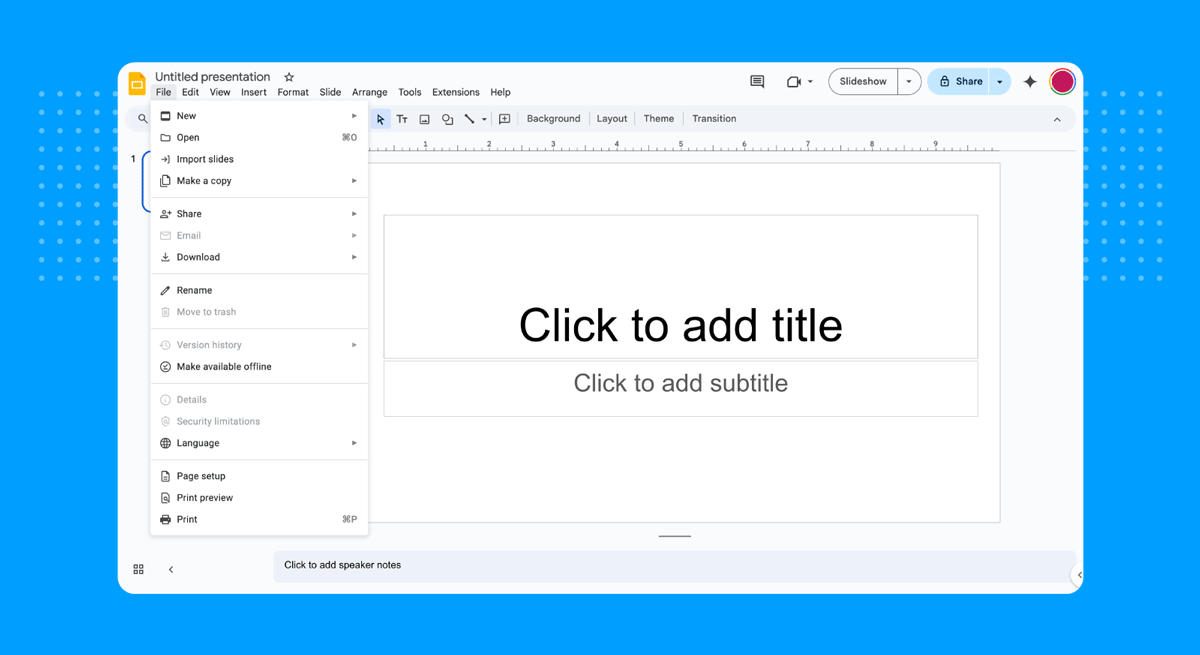Open the Arrange menu
The height and width of the screenshot is (655, 1200).
point(369,92)
